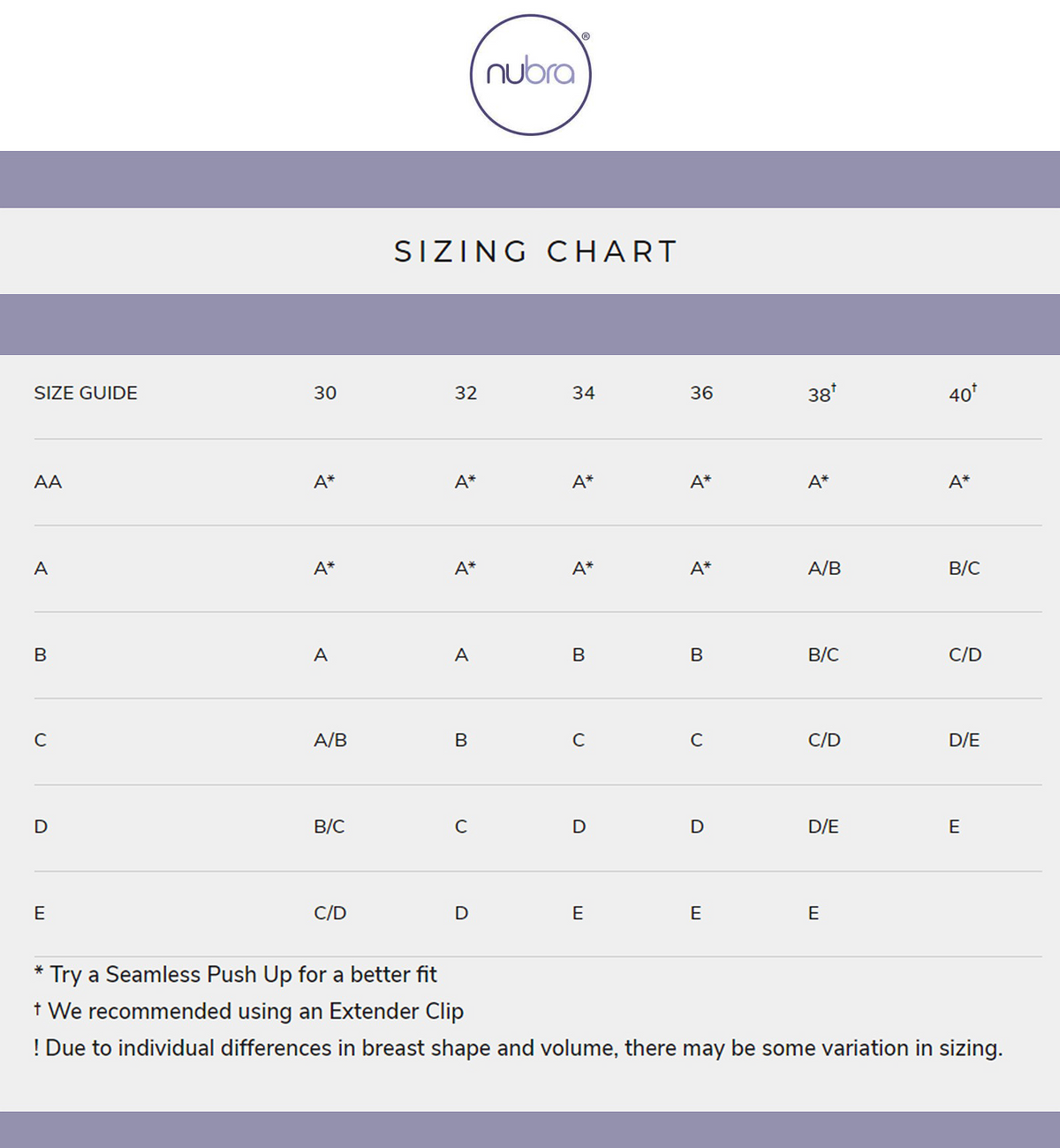Click the D cup row label
This screenshot has height=1148, width=1060.
tap(41, 827)
